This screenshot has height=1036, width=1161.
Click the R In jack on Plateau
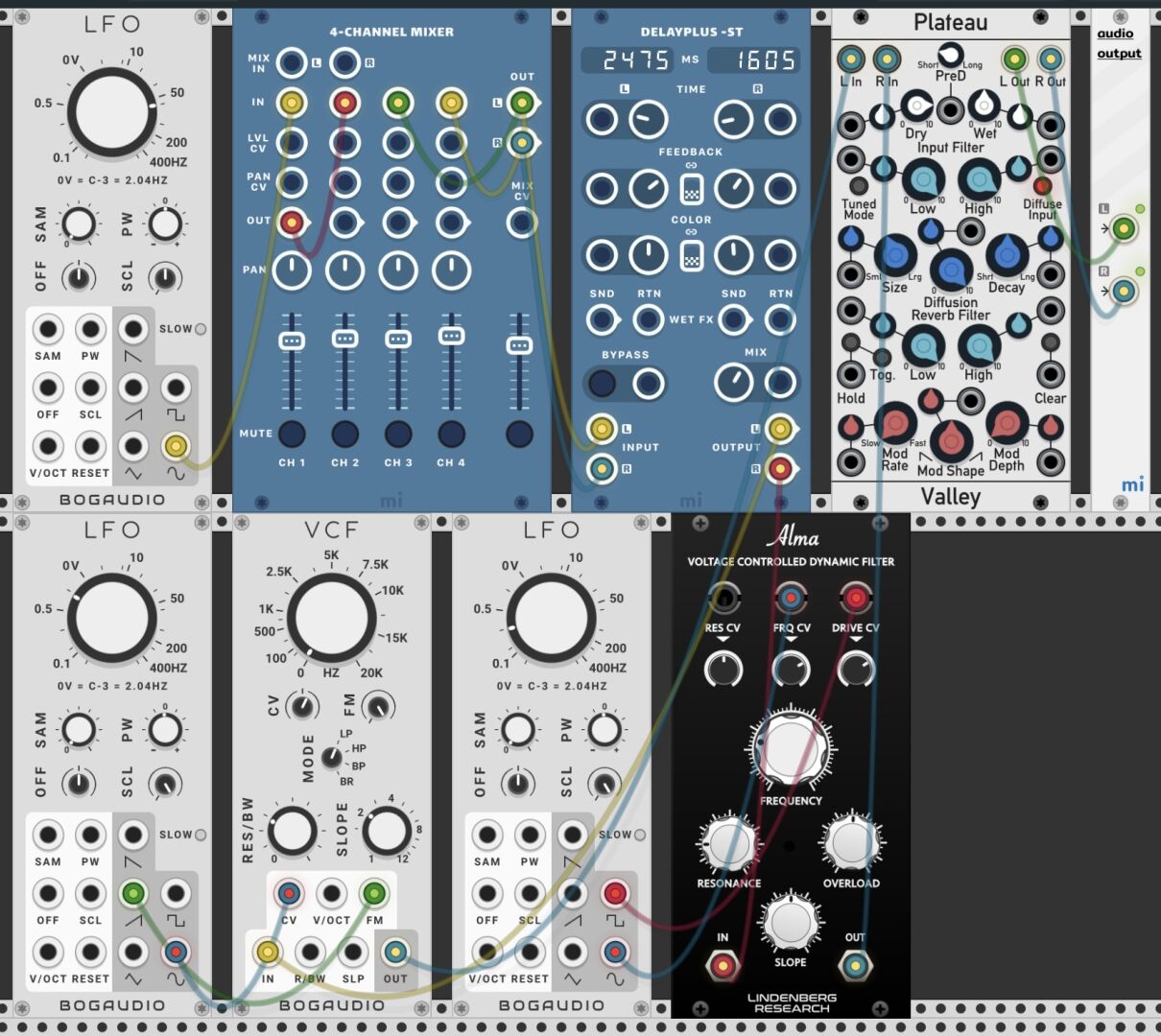(x=887, y=59)
